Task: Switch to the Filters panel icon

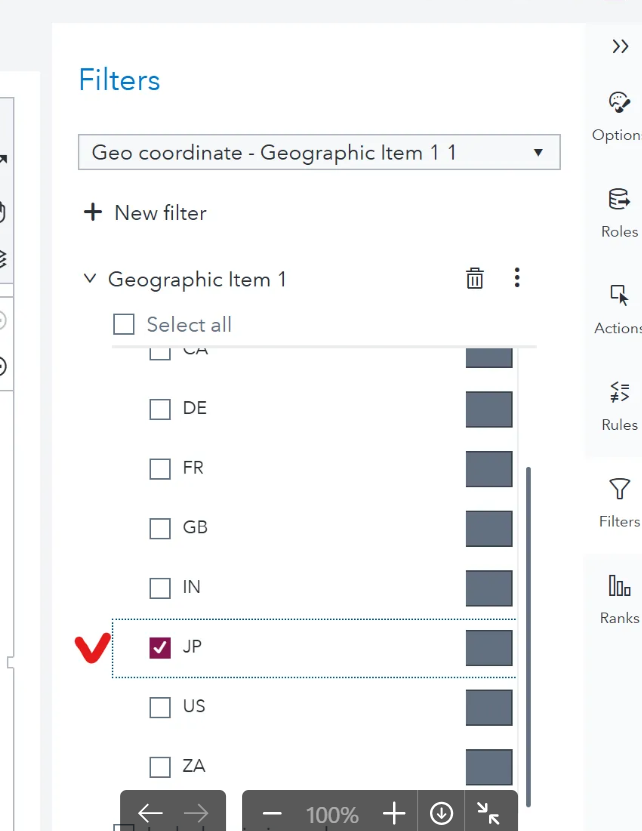Action: pyautogui.click(x=619, y=489)
